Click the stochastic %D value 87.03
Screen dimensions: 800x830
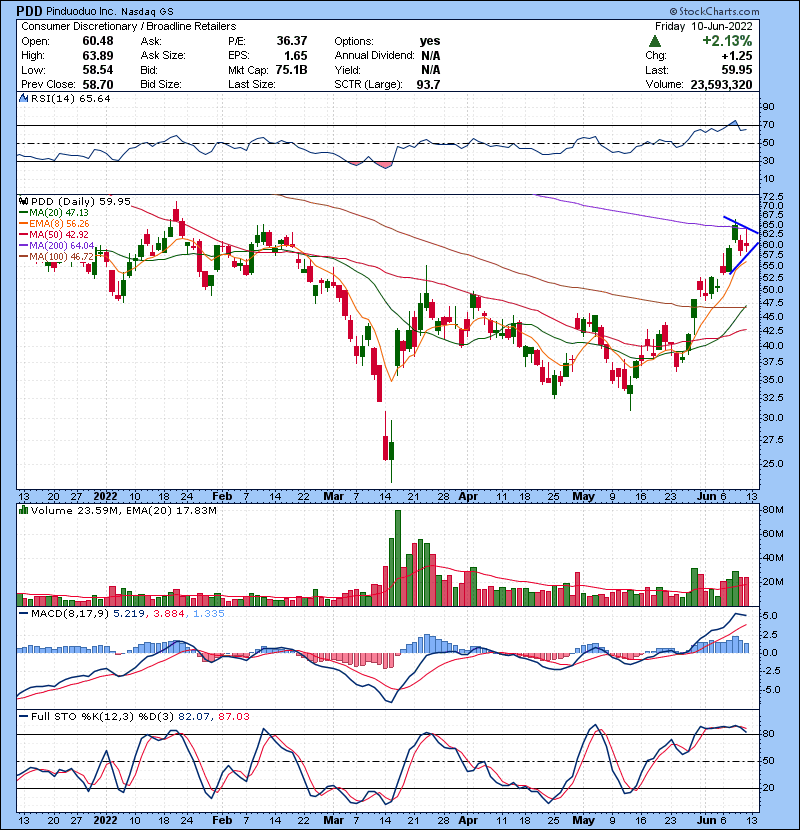click(x=233, y=717)
